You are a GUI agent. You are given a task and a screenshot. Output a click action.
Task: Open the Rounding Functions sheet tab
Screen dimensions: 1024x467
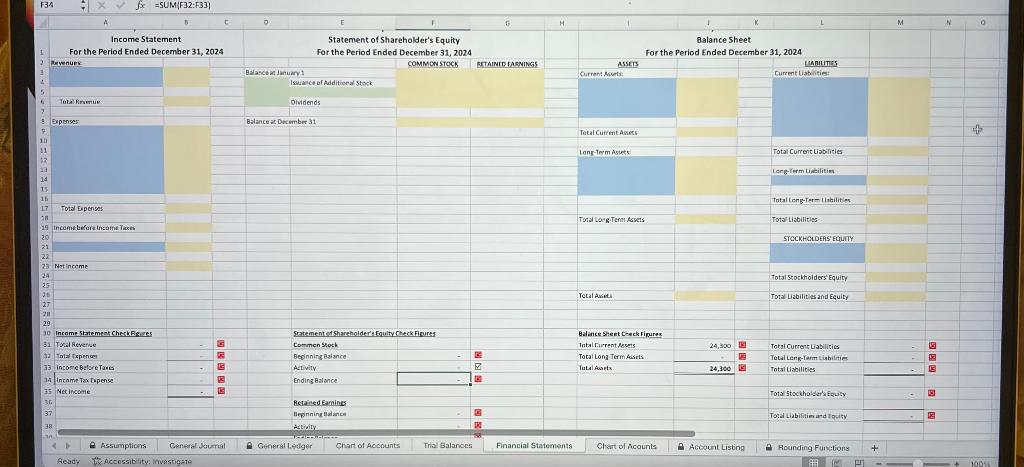pyautogui.click(x=807, y=447)
